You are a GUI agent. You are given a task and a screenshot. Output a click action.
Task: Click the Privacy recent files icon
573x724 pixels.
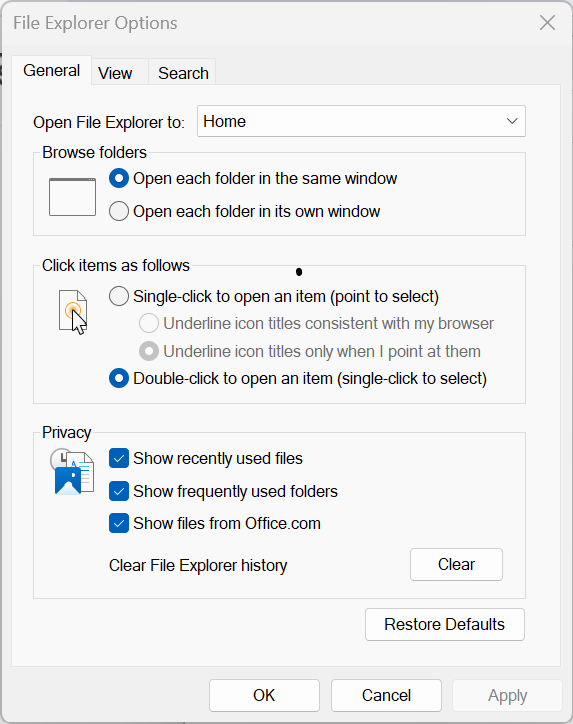tap(72, 471)
